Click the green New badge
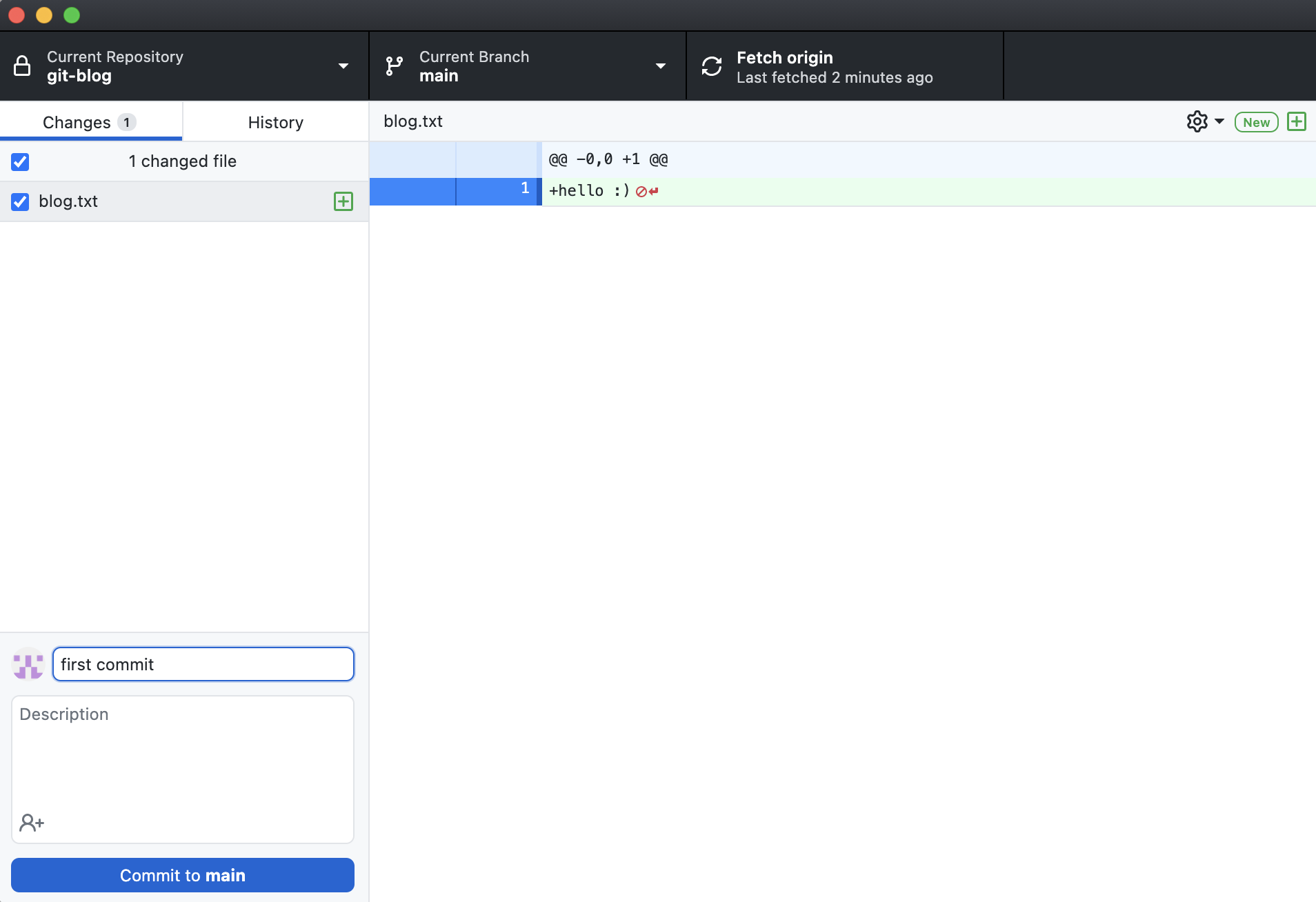Viewport: 1316px width, 902px height. pos(1257,122)
